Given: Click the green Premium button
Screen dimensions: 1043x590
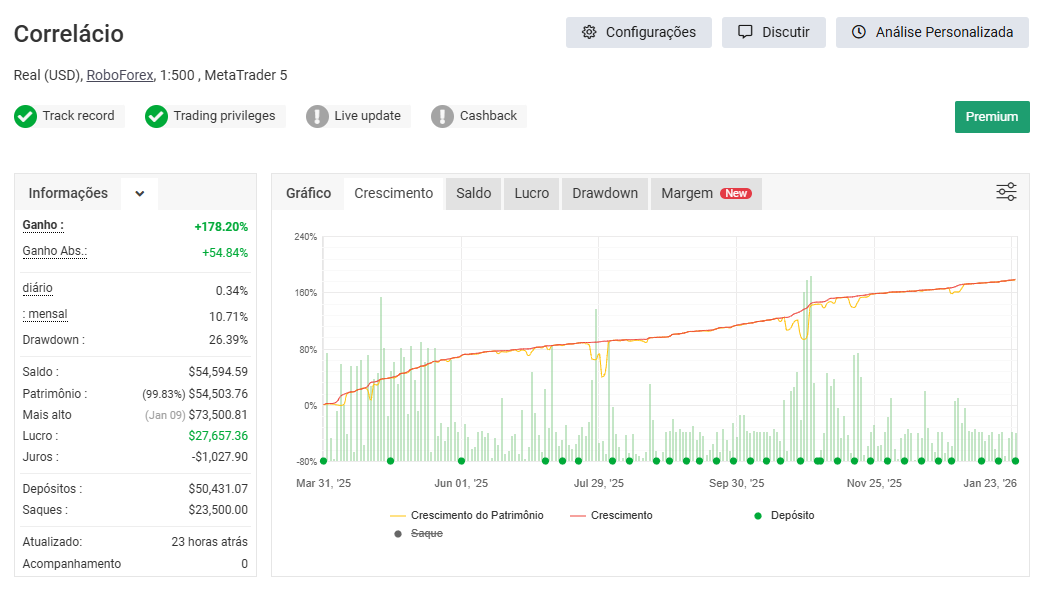Looking at the screenshot, I should coord(991,116).
